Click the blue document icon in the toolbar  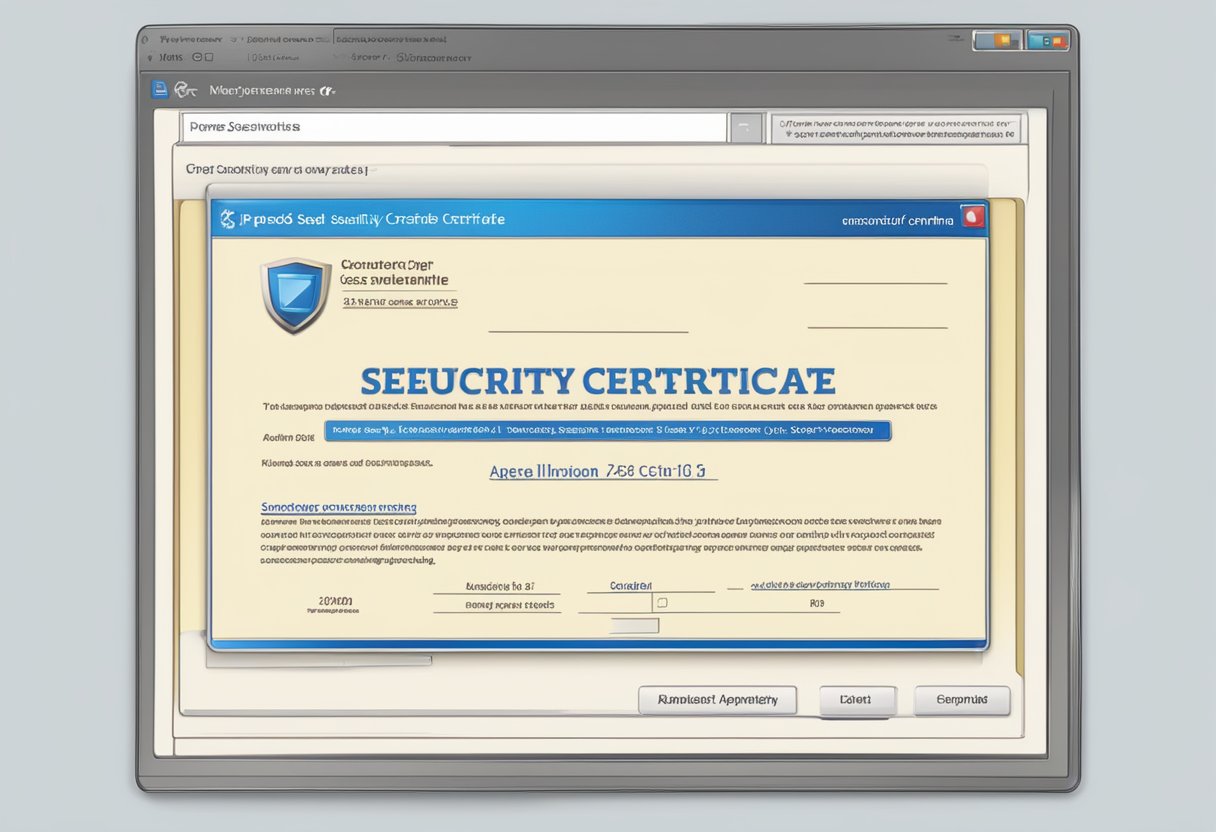coord(158,90)
